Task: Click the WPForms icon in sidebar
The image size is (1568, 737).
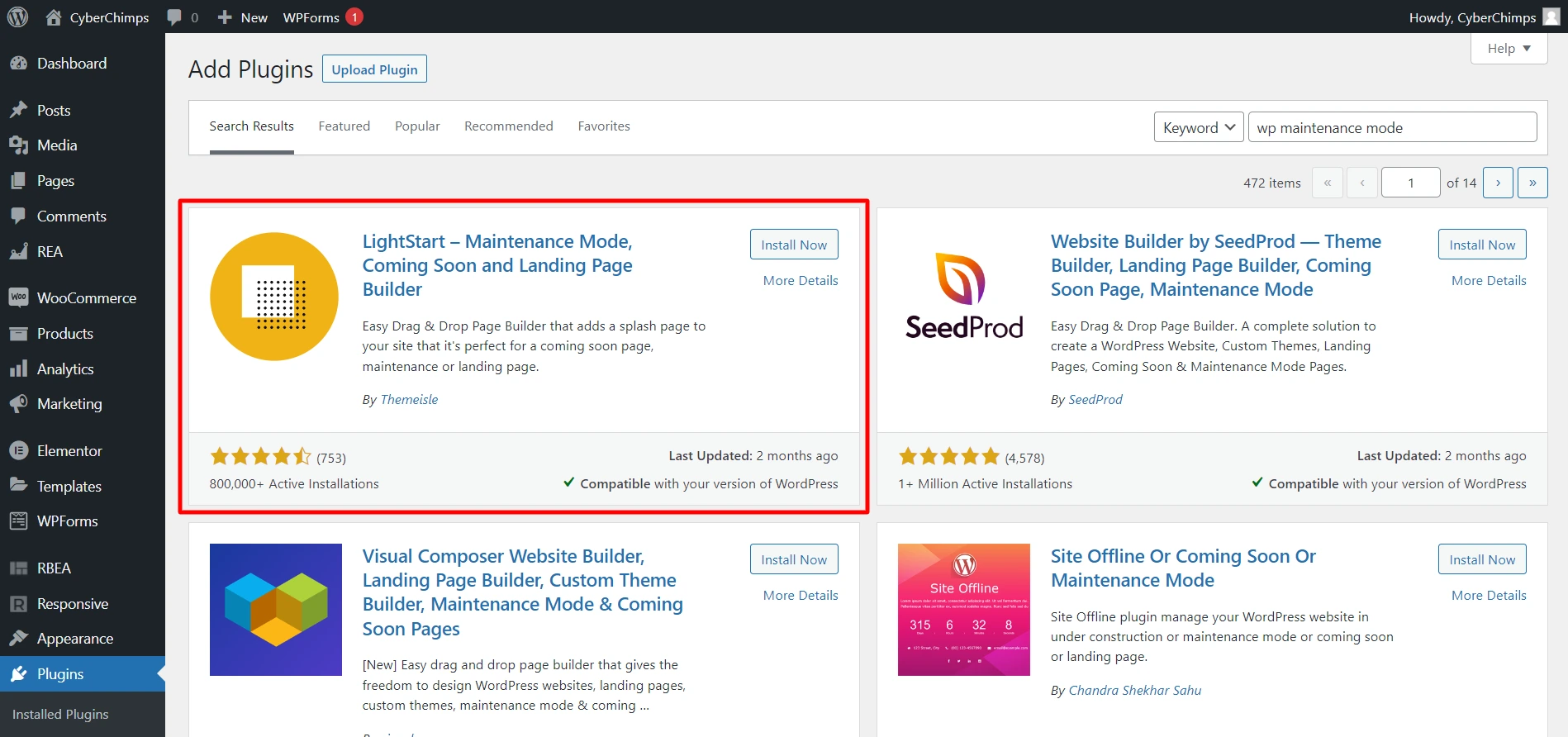Action: [x=18, y=521]
